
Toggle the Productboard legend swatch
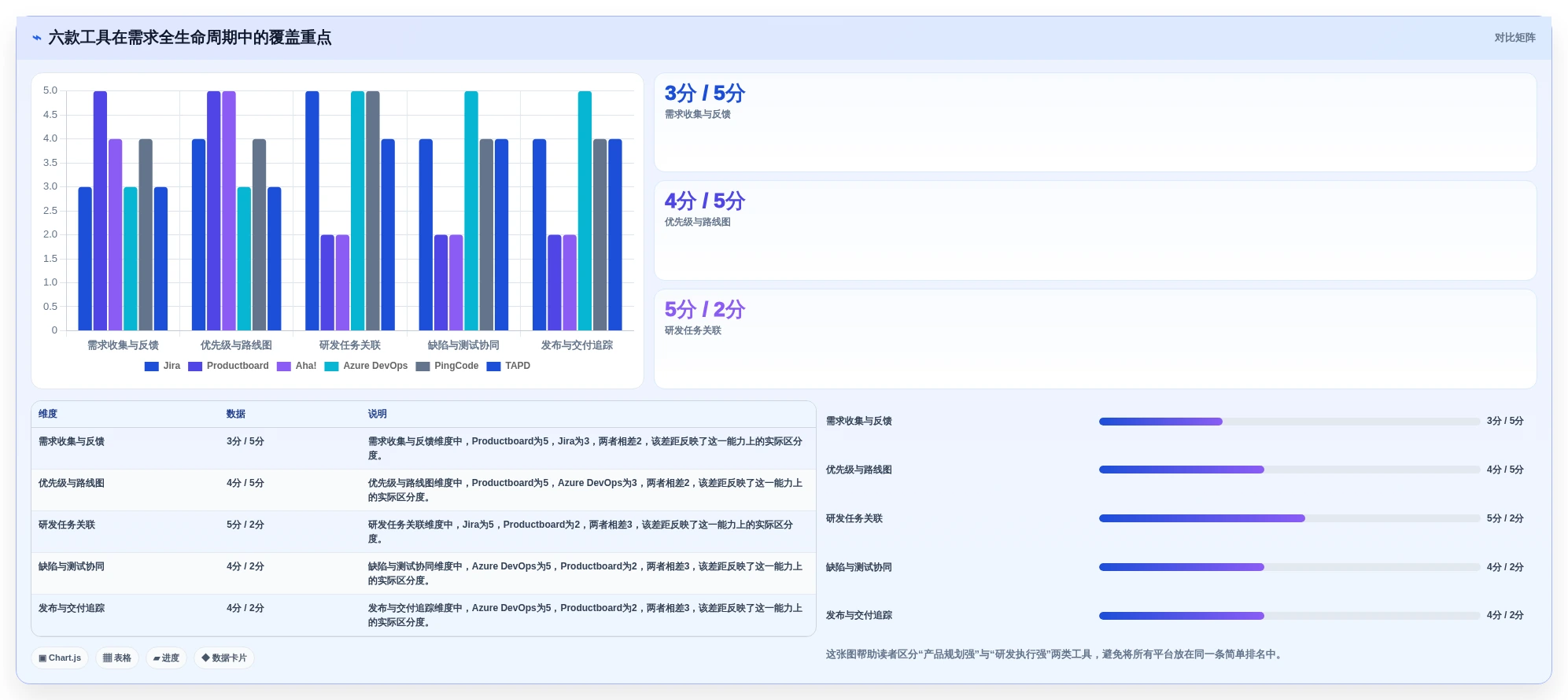195,367
